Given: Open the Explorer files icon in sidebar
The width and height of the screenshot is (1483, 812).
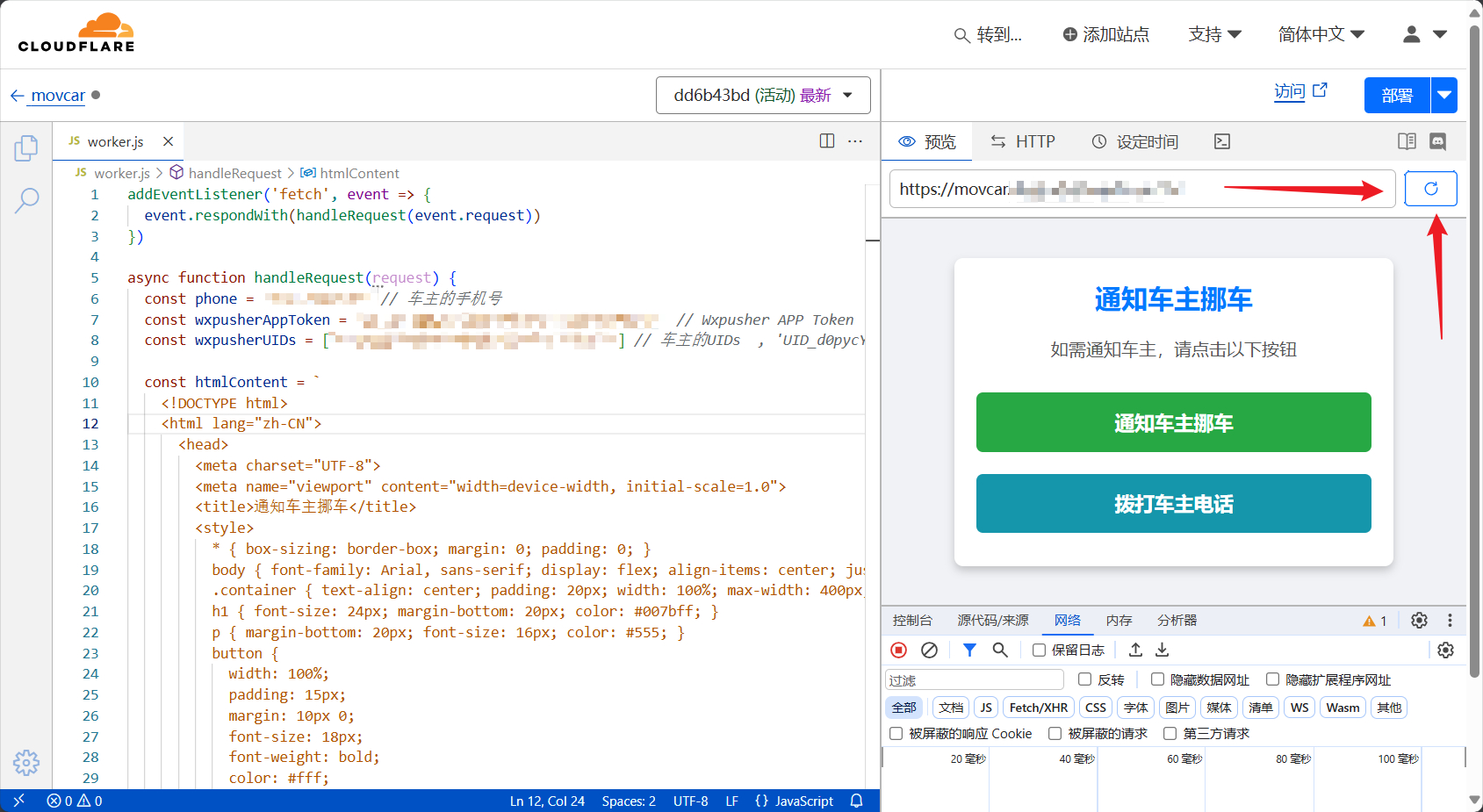Looking at the screenshot, I should (26, 148).
